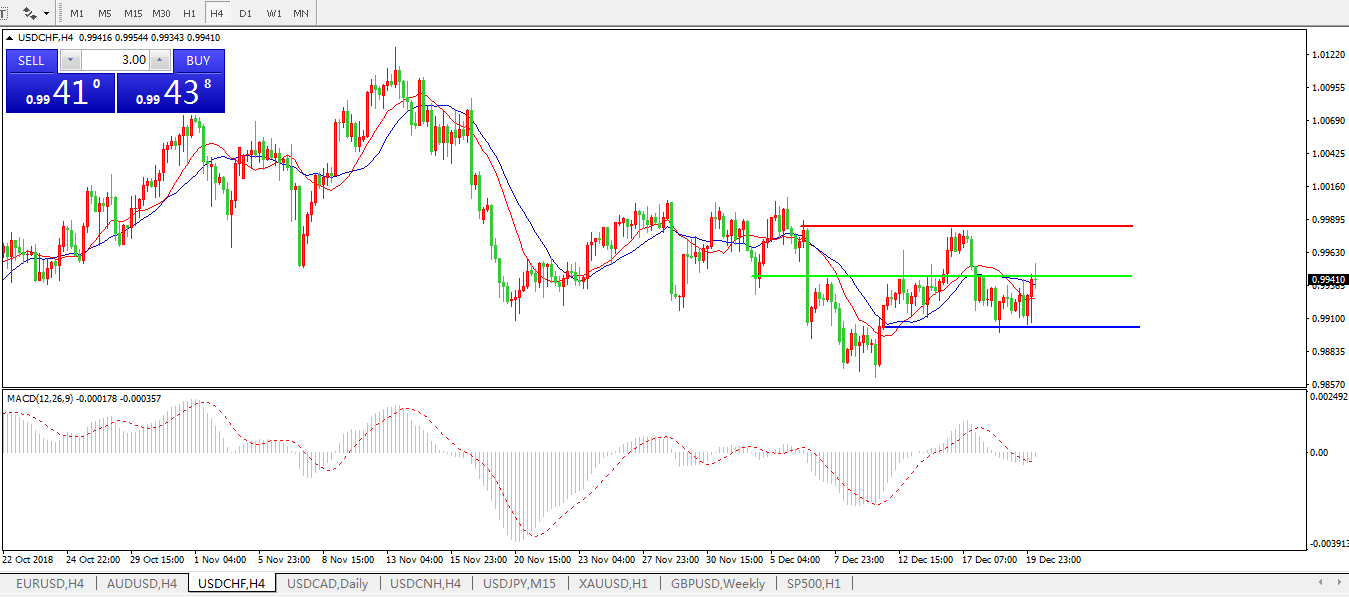Open dropdown arrow beside chart arrows icon

[x=46, y=14]
